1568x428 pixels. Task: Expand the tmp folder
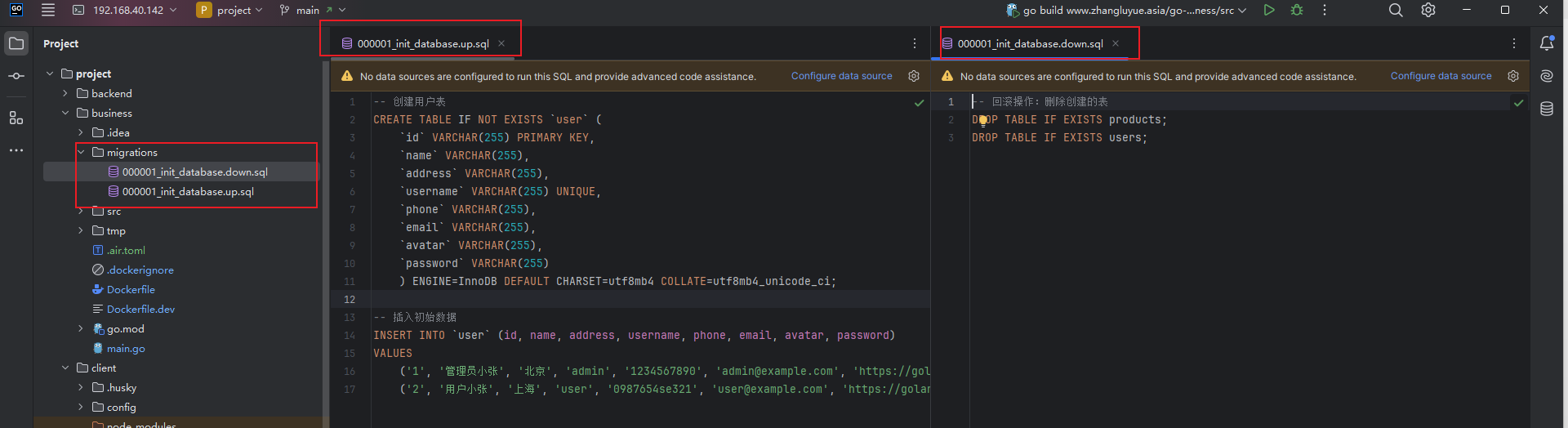81,230
